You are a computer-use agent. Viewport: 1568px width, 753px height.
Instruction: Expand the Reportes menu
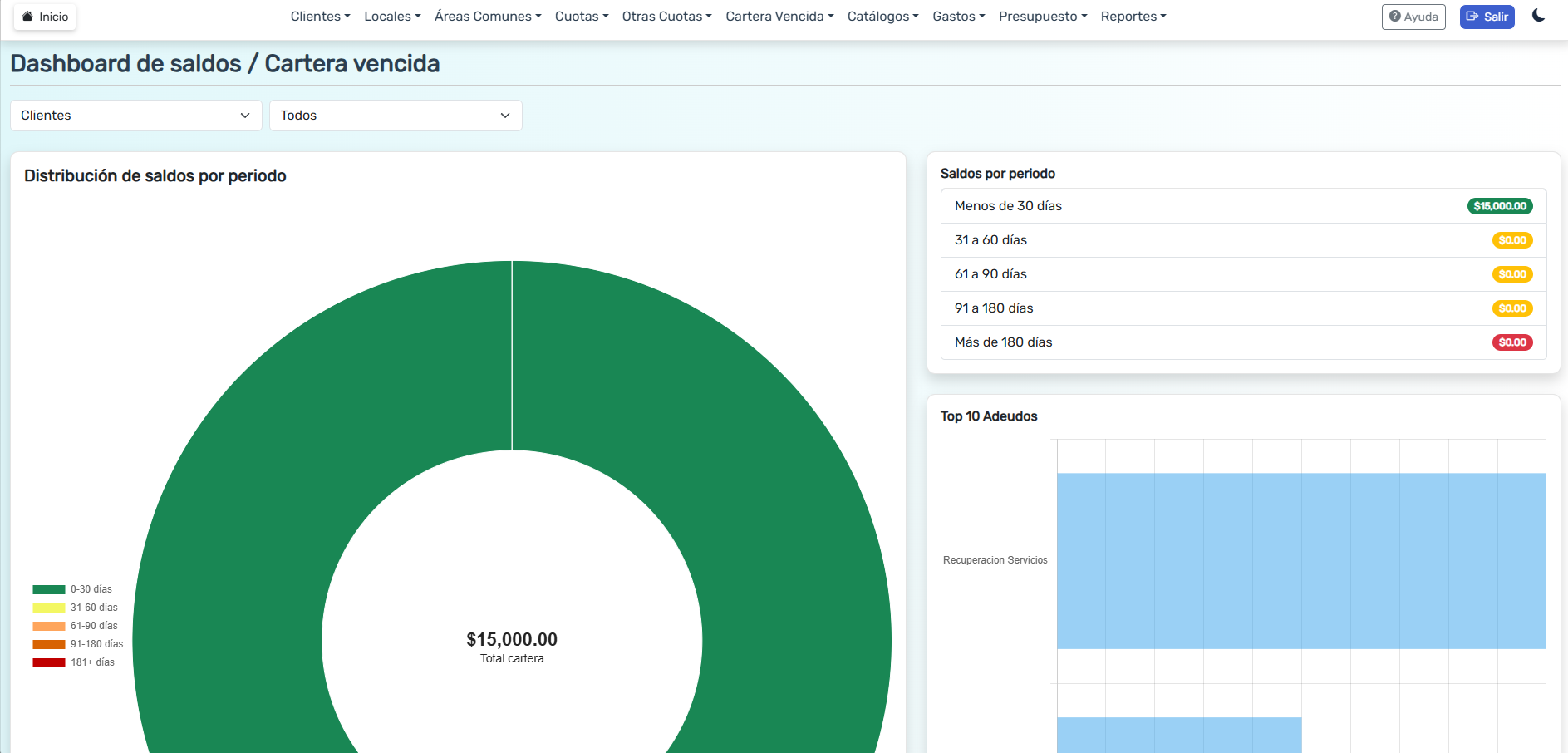[x=1133, y=16]
